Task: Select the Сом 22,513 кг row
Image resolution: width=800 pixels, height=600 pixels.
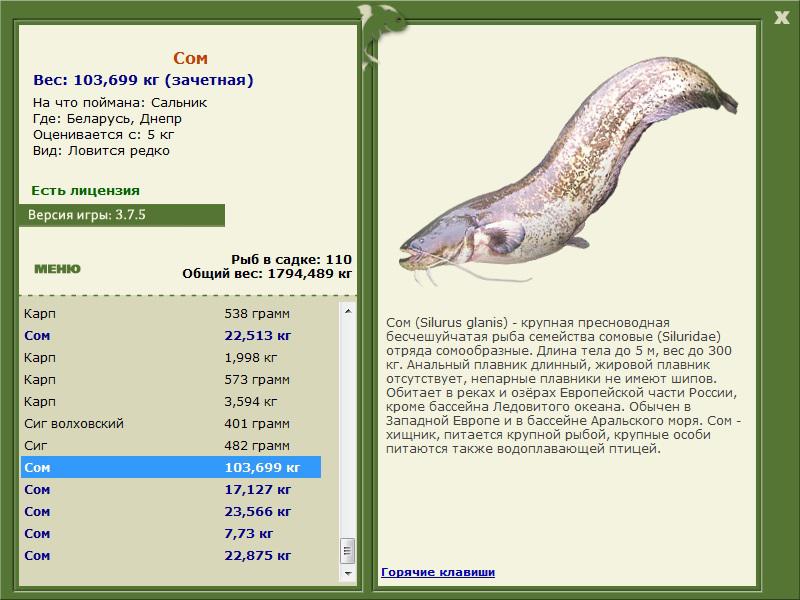Action: coord(171,335)
